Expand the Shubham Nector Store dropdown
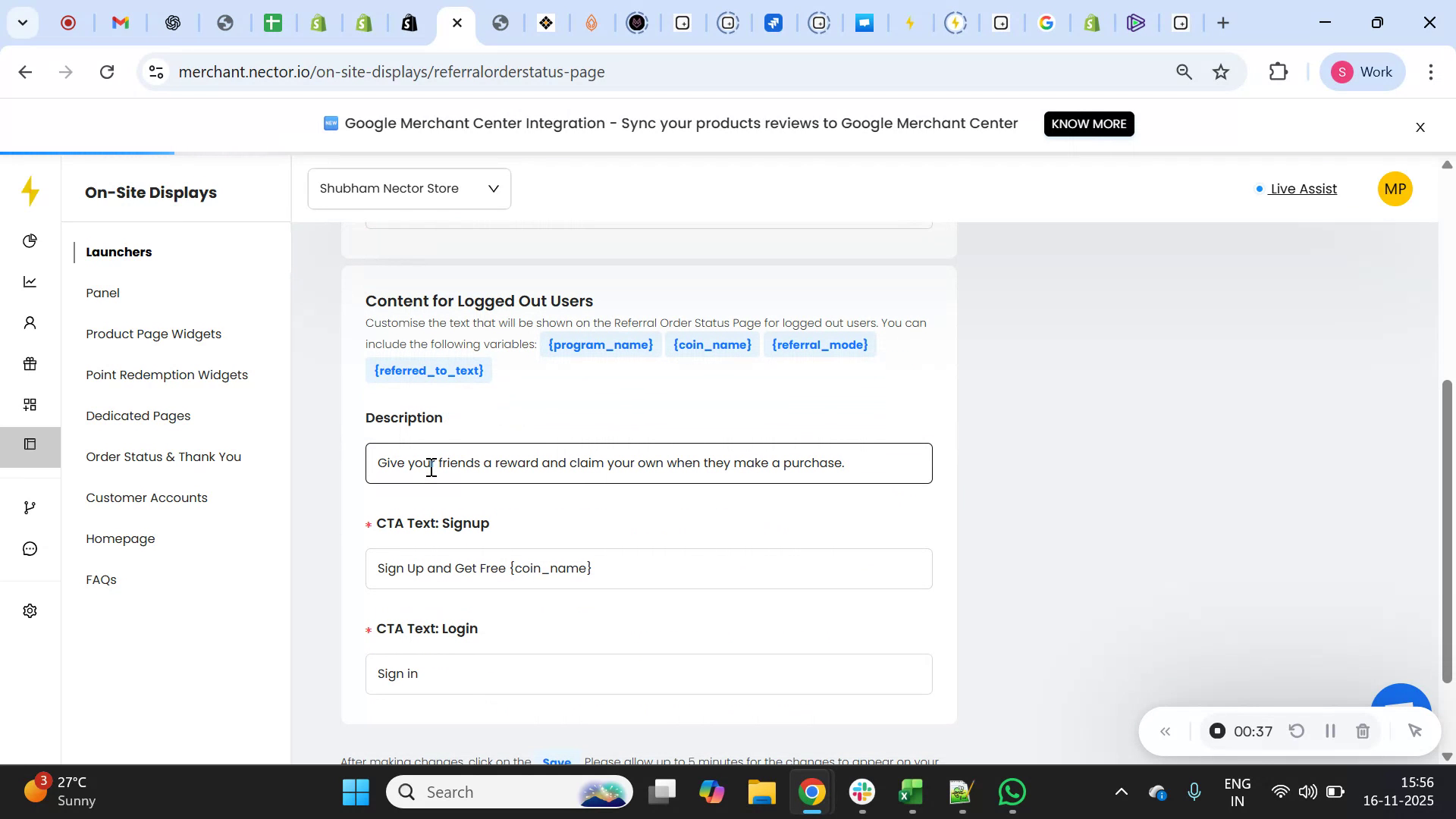Image resolution: width=1456 pixels, height=819 pixels. [x=409, y=188]
